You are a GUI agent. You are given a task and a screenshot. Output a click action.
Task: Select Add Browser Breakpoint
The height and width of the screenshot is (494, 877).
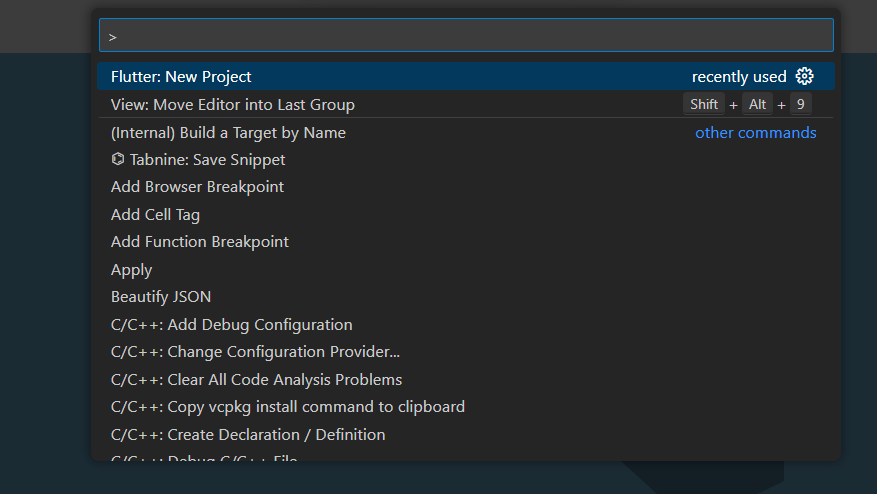tap(197, 187)
